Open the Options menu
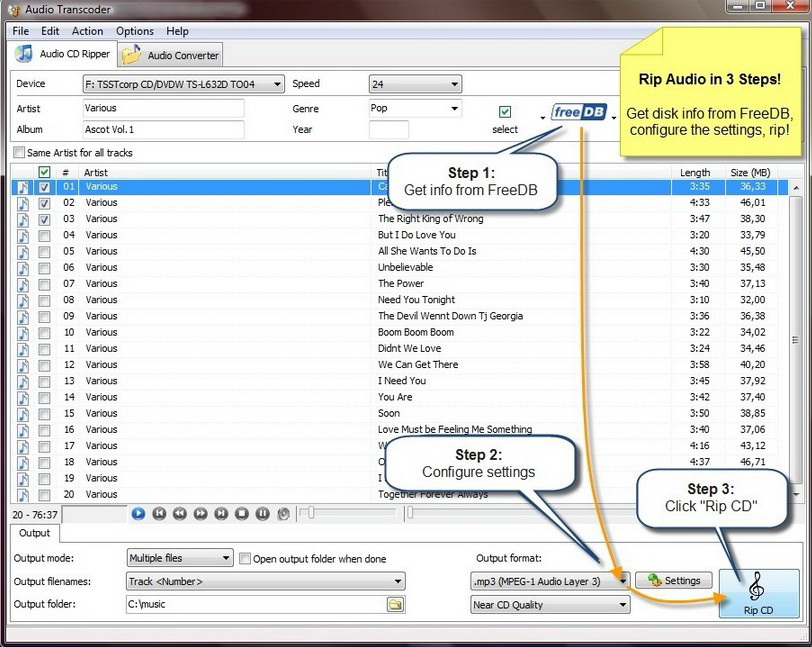 tap(135, 31)
